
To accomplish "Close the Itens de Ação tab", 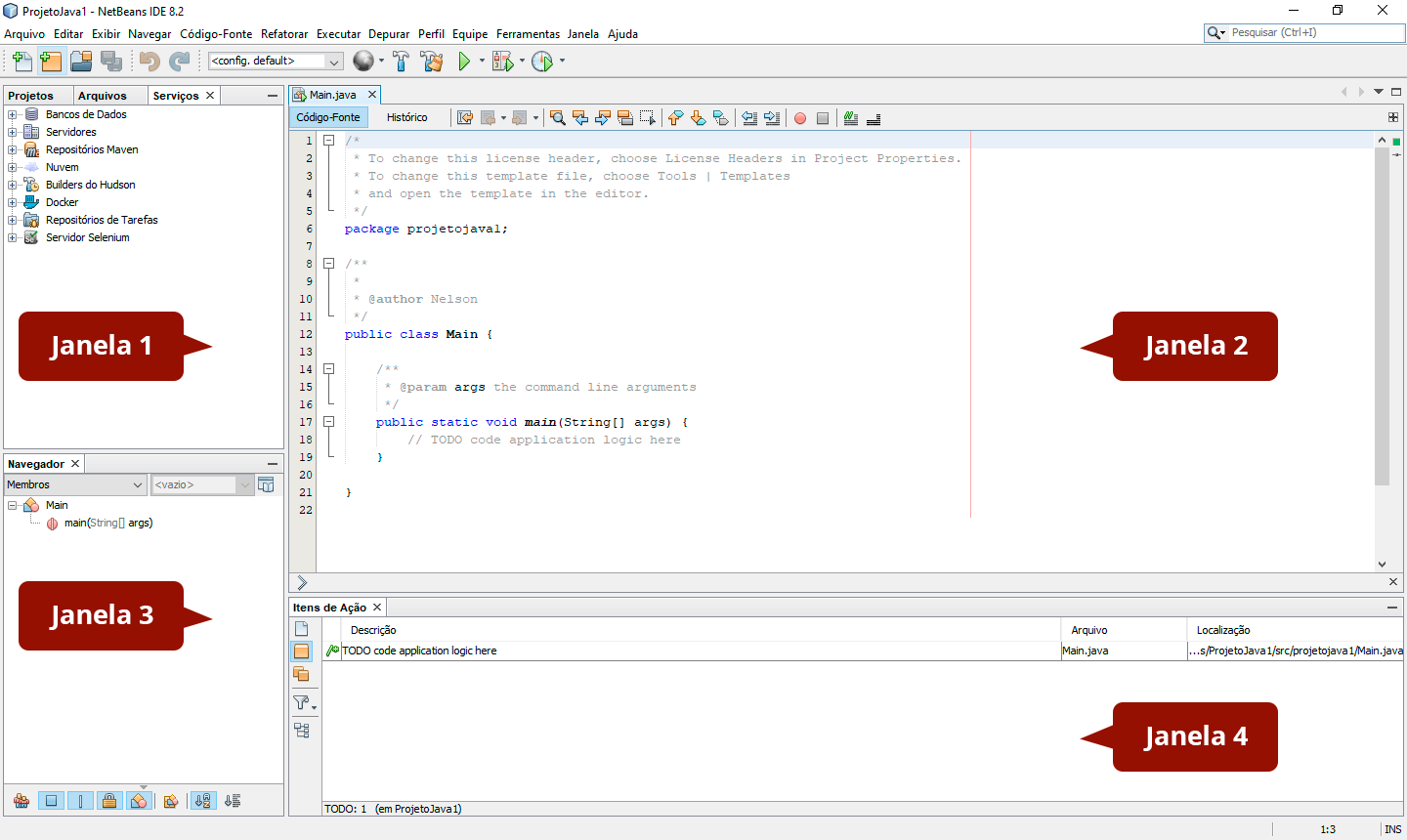I will tap(377, 608).
